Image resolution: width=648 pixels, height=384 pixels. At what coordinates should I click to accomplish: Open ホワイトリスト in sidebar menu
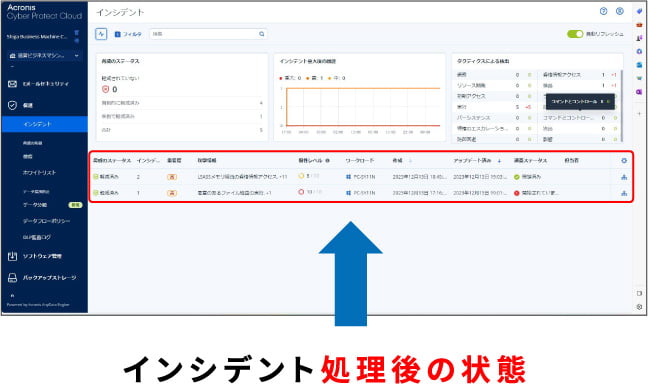(x=39, y=172)
